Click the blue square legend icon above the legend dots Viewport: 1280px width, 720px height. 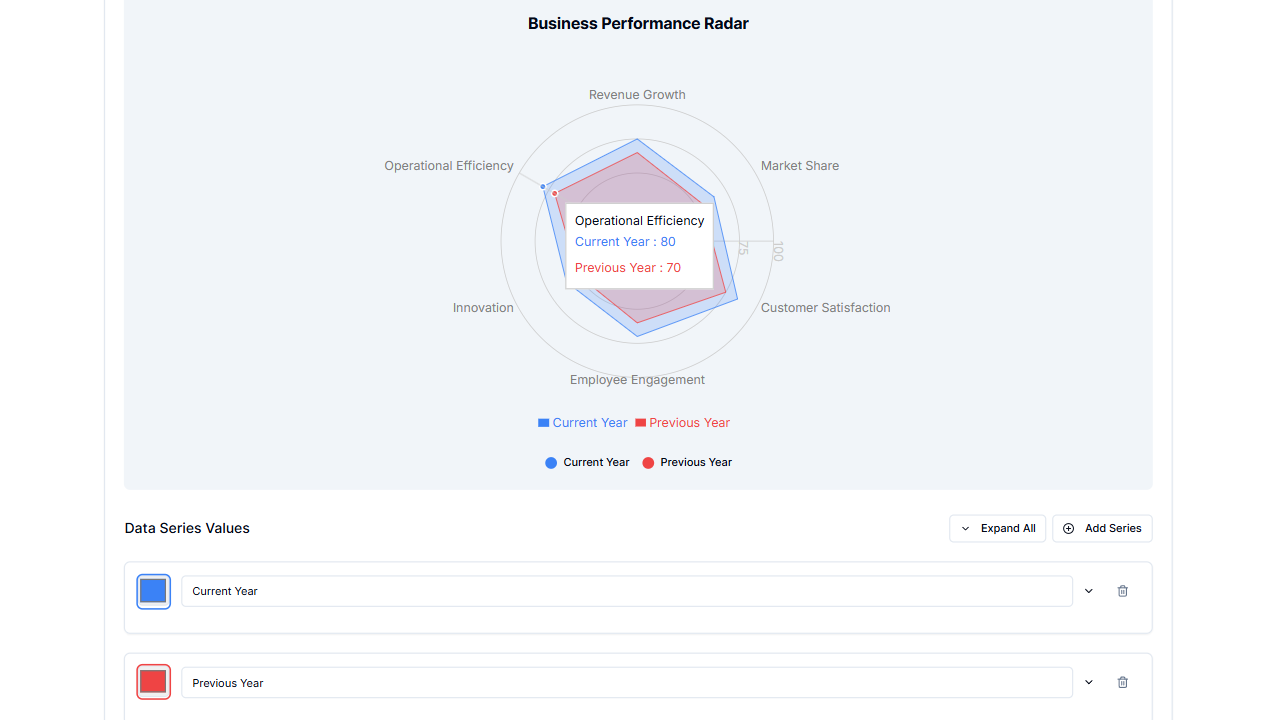543,422
